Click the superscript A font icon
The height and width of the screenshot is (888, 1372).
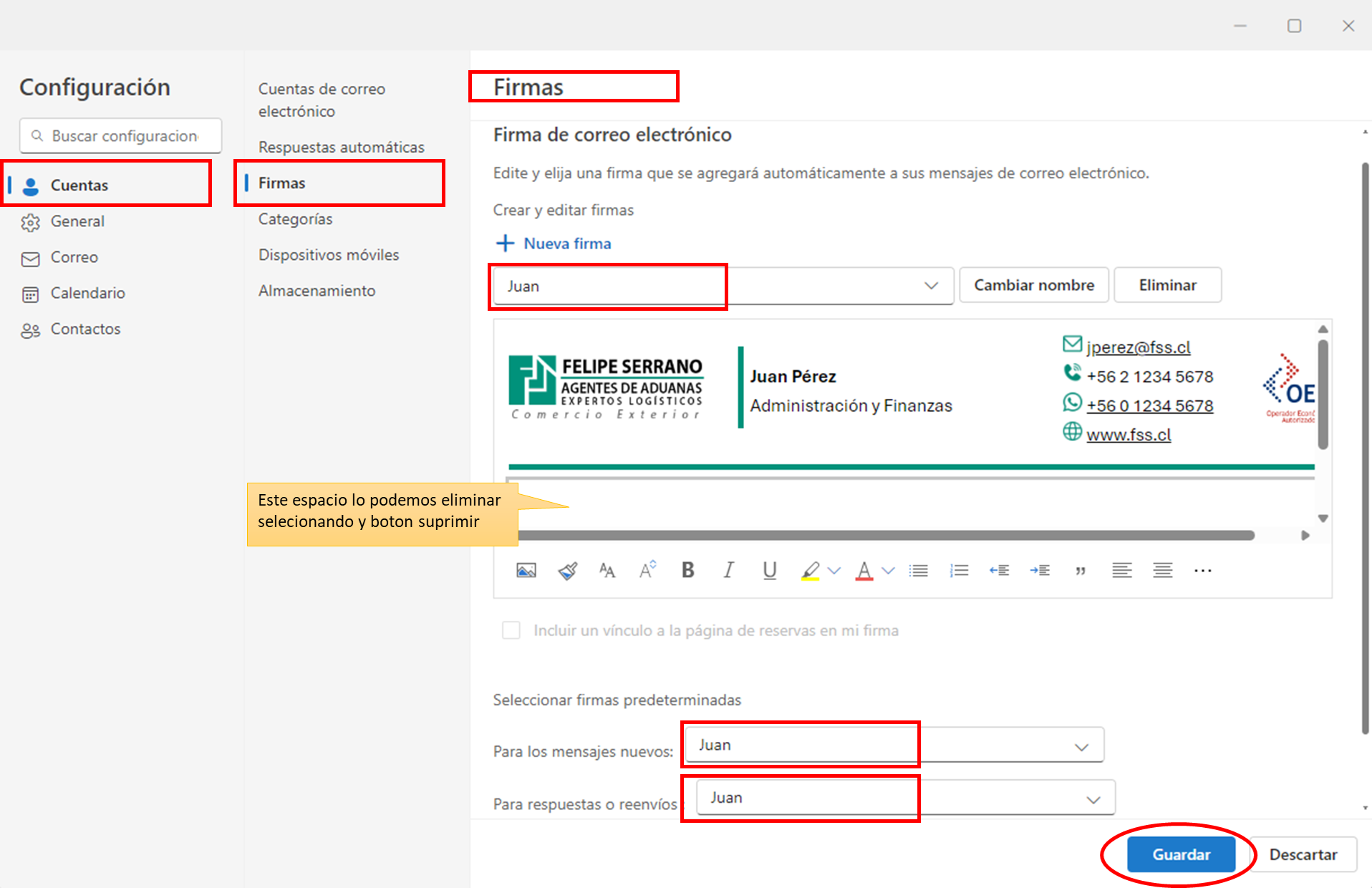647,570
